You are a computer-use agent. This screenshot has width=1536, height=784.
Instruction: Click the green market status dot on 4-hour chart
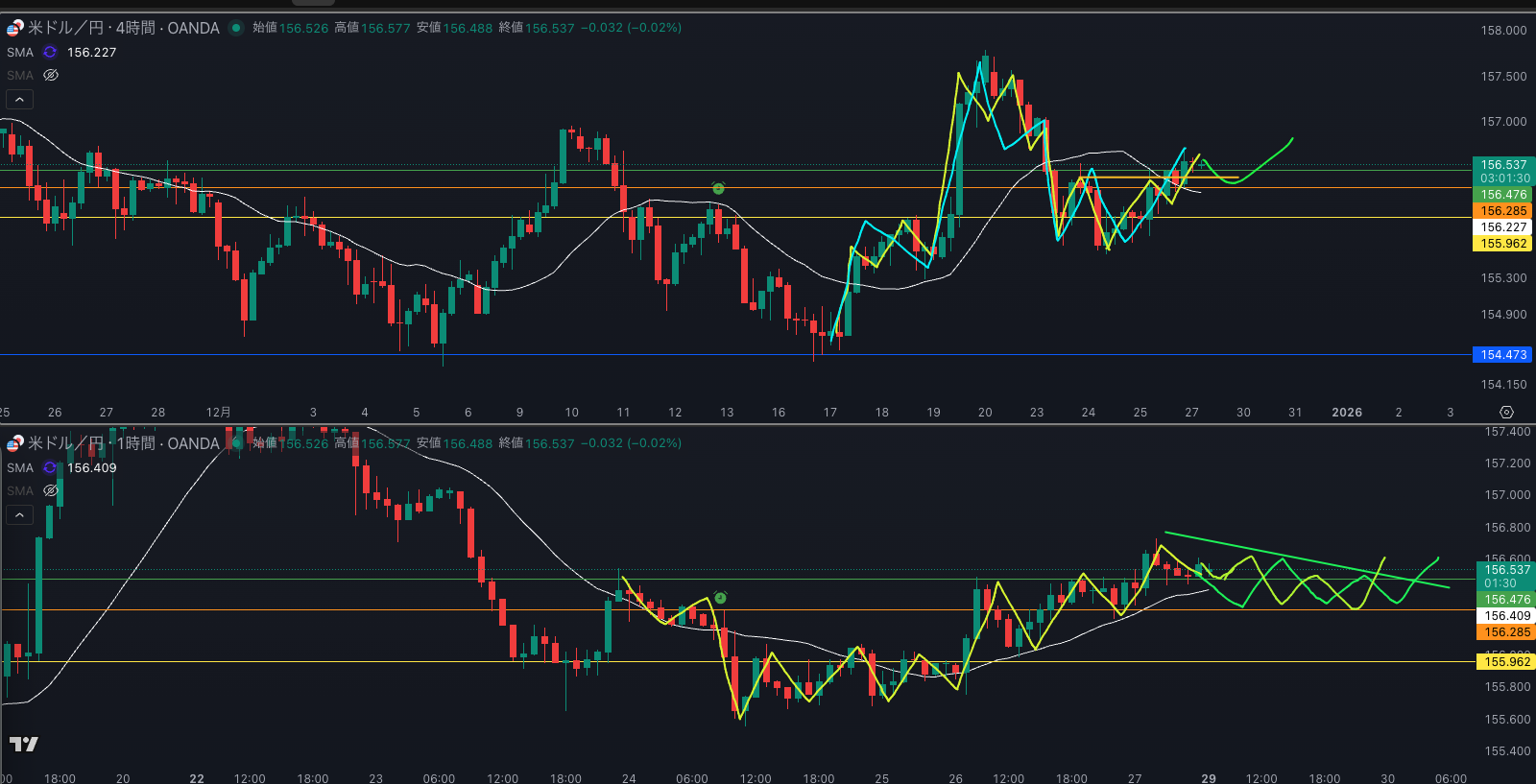[235, 28]
